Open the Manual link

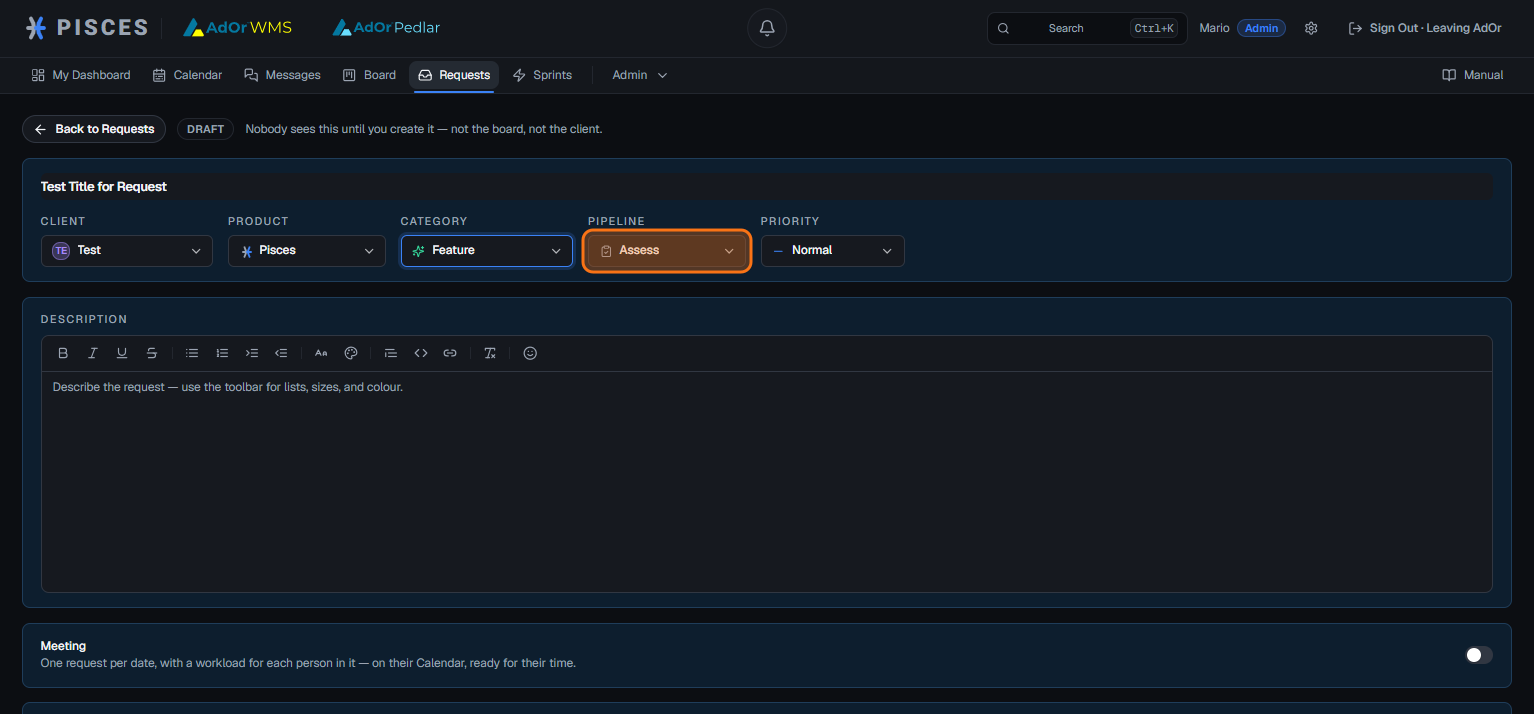click(x=1472, y=75)
